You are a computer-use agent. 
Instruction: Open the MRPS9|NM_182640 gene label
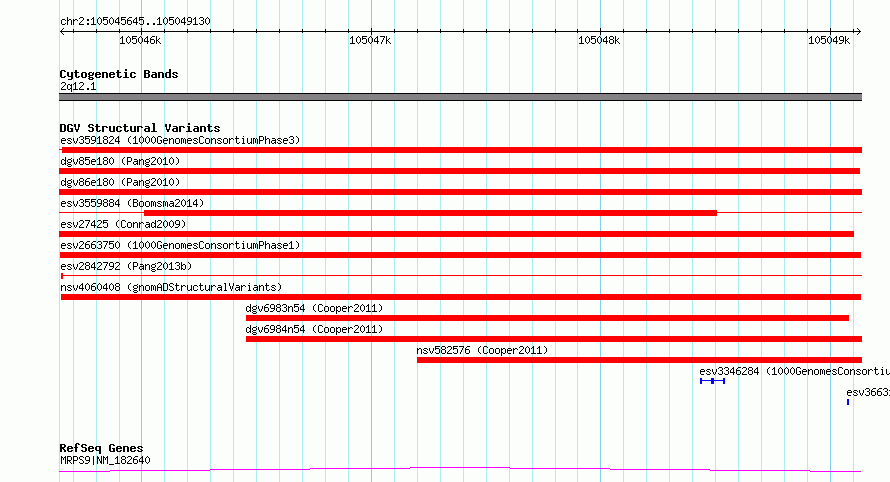tap(105, 460)
